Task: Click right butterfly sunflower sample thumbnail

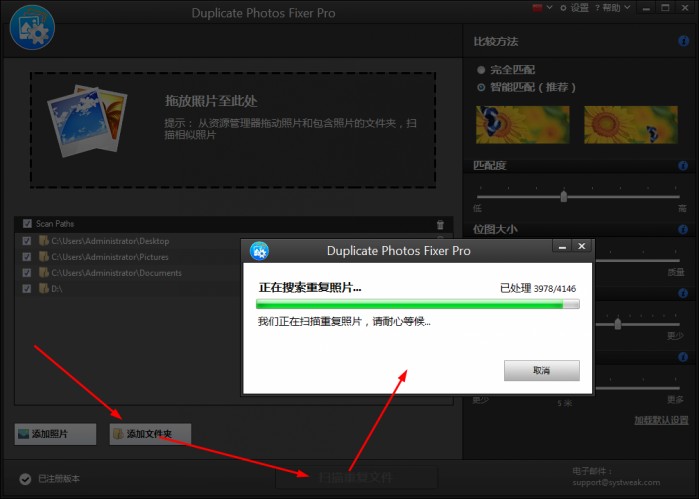Action: [631, 124]
